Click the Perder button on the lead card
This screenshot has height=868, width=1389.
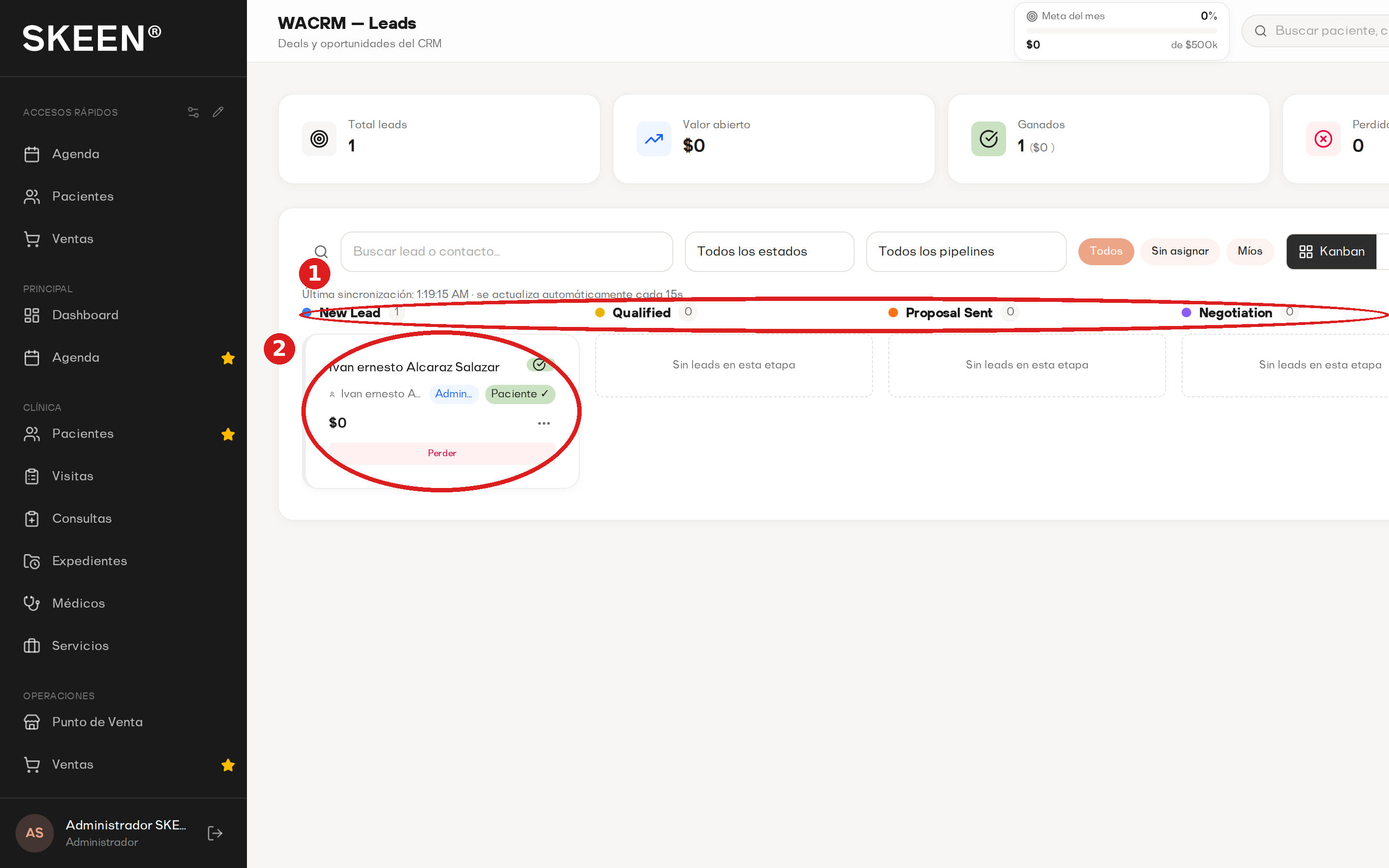(442, 453)
